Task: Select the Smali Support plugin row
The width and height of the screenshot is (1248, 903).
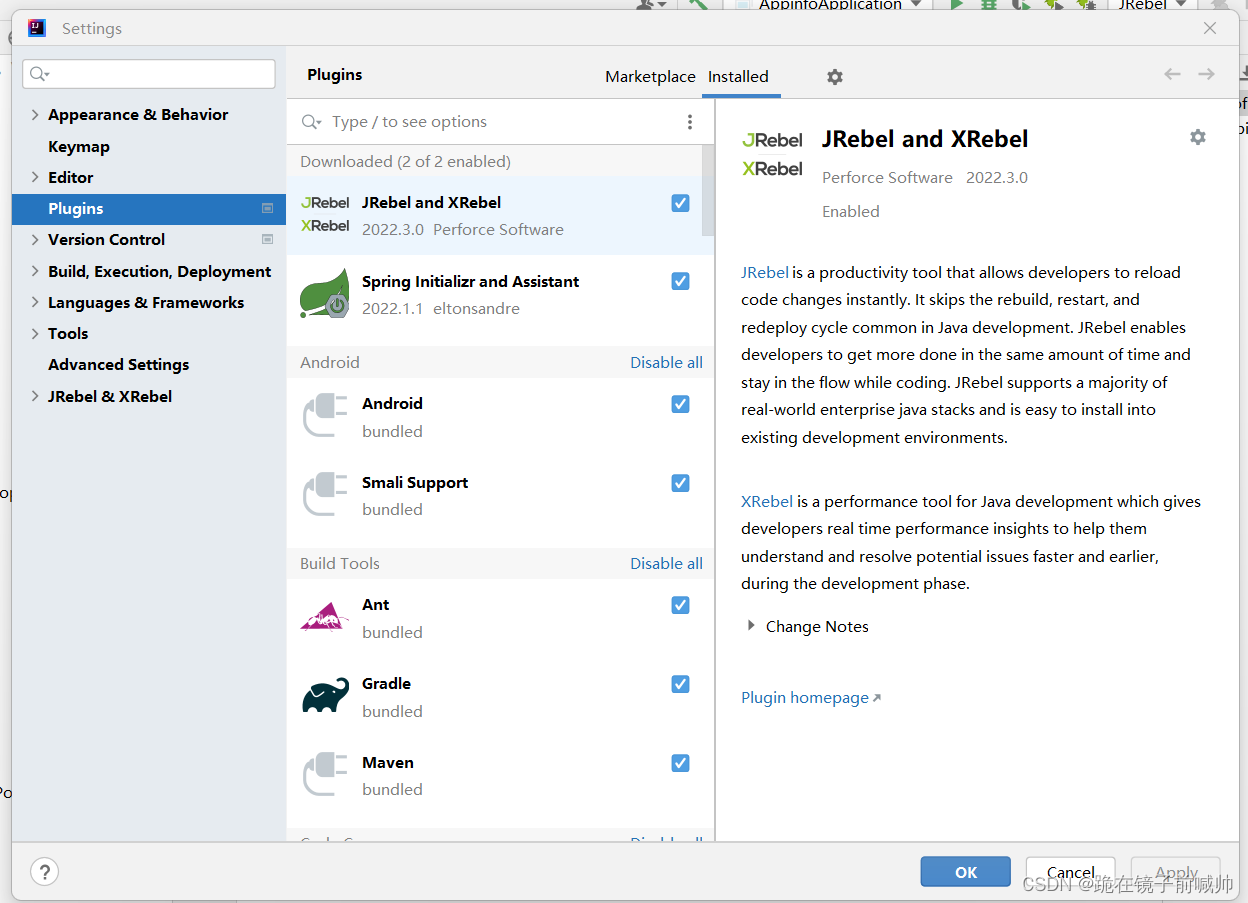Action: [500, 496]
